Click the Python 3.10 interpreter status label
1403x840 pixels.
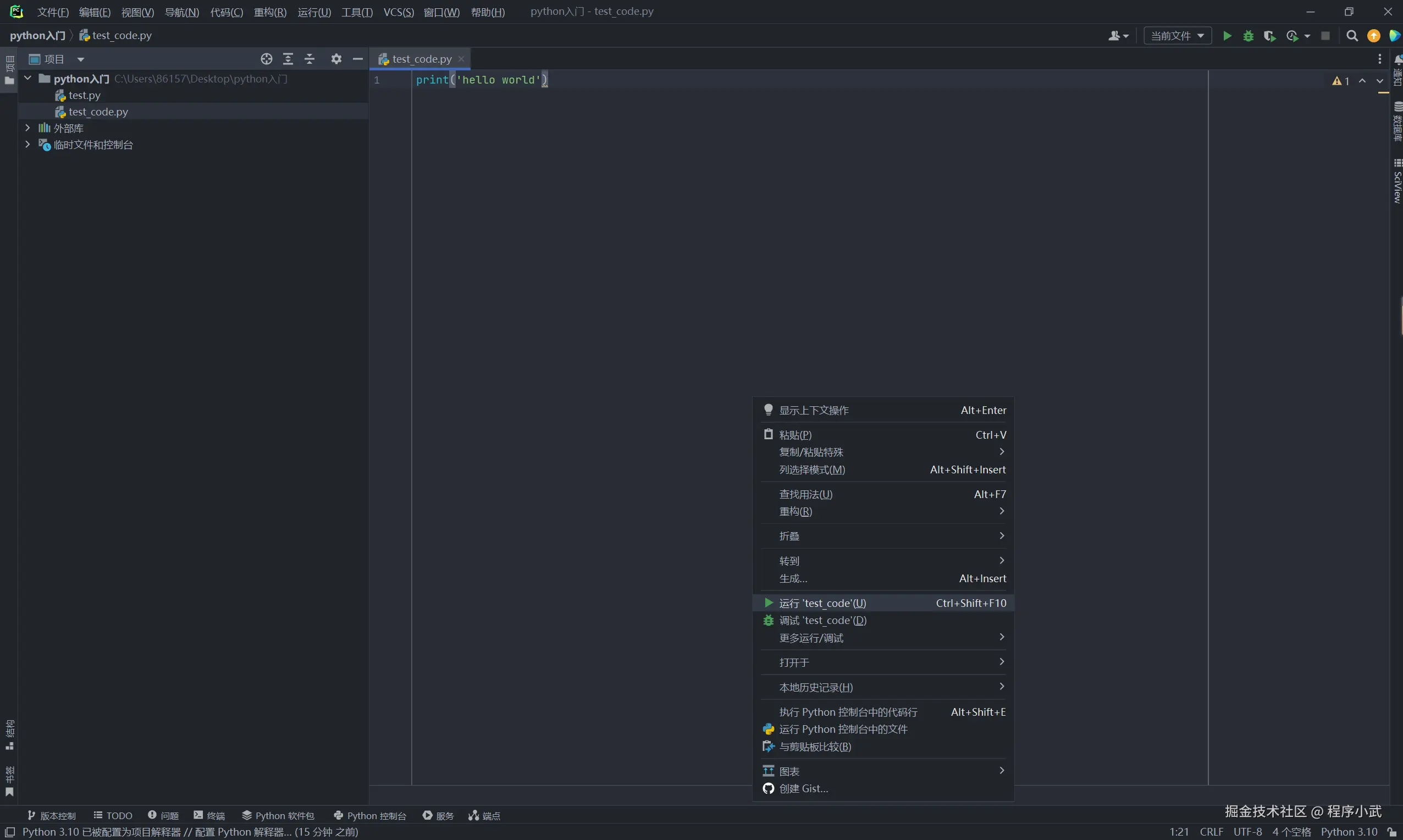1349,832
